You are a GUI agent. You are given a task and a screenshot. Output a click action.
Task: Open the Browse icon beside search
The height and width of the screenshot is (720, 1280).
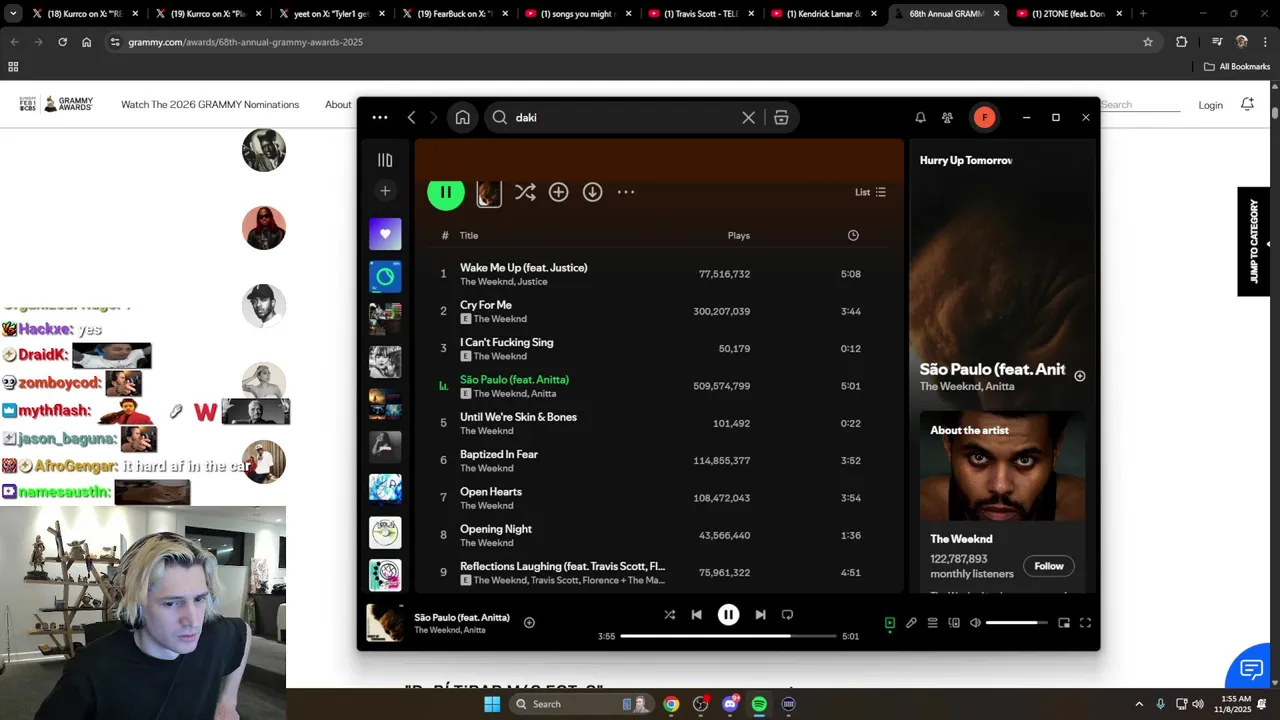[x=781, y=117]
